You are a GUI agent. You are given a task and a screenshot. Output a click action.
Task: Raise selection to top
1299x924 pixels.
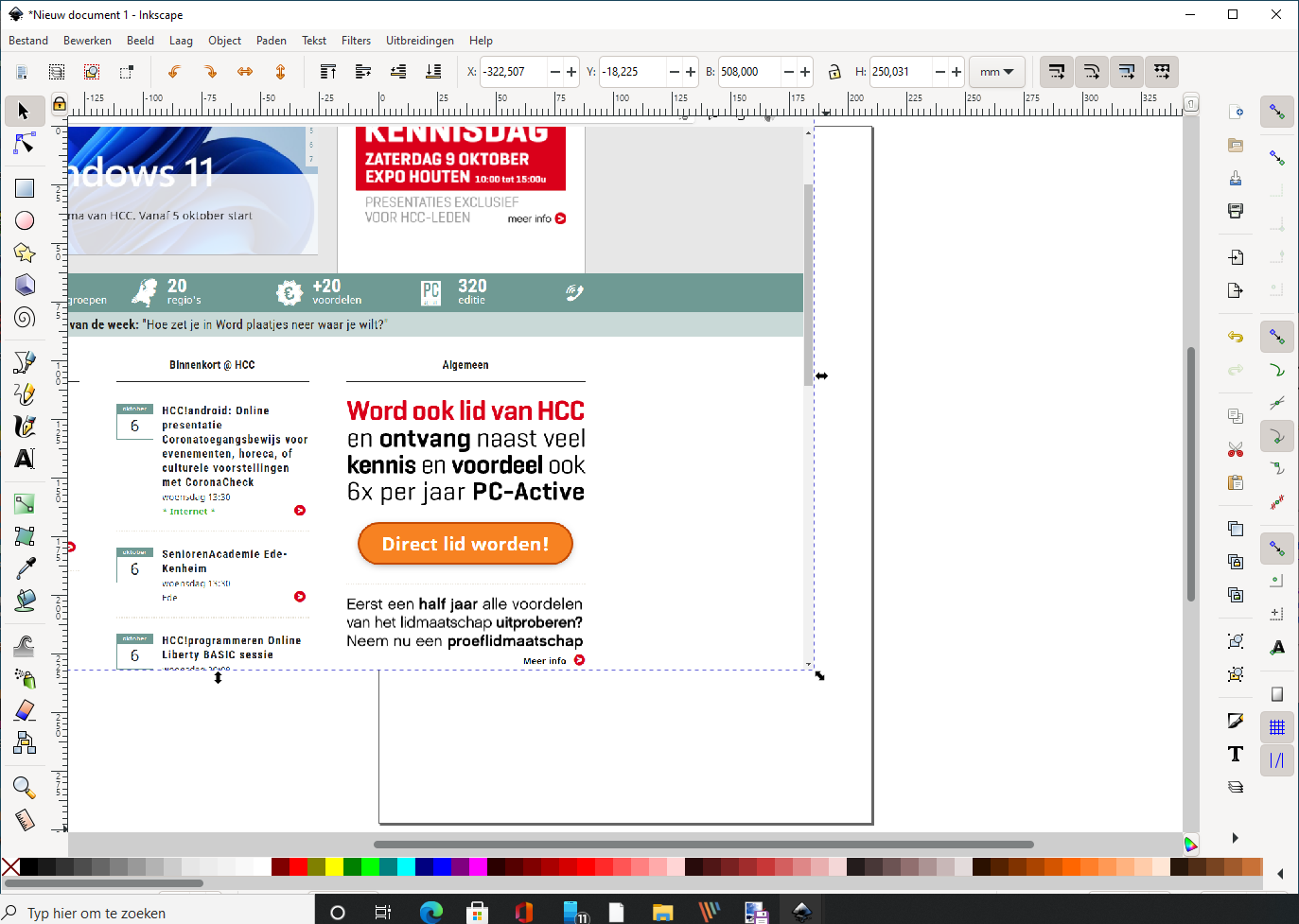(328, 72)
